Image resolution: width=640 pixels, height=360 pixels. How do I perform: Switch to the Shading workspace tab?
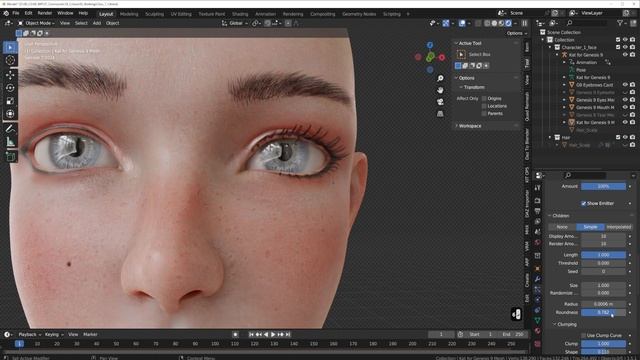click(x=240, y=14)
